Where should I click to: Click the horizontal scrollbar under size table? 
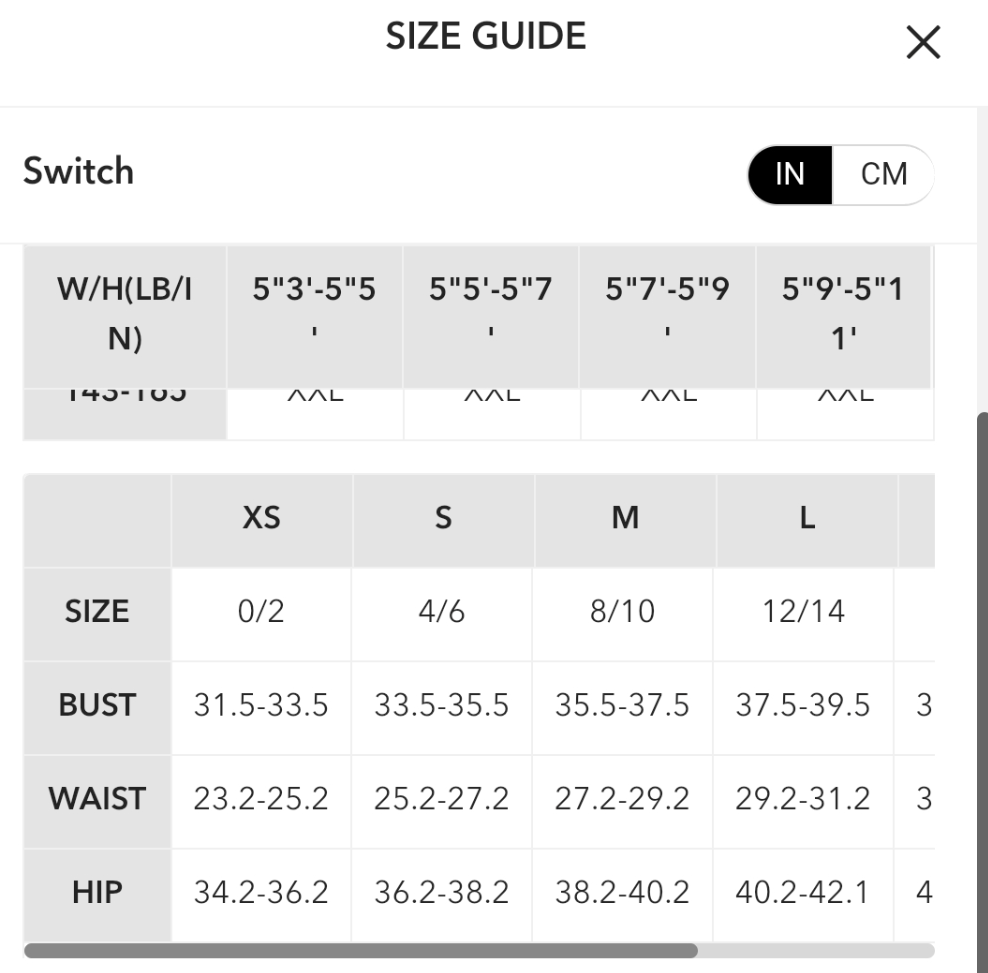pyautogui.click(x=360, y=950)
